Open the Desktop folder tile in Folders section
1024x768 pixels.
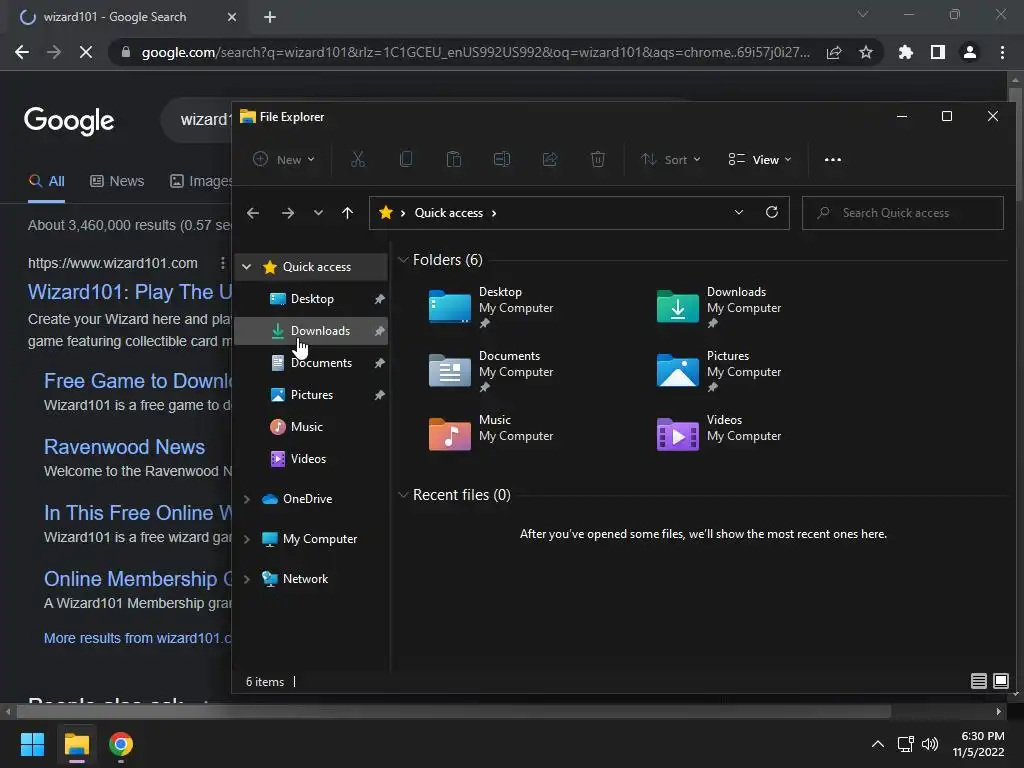point(491,307)
